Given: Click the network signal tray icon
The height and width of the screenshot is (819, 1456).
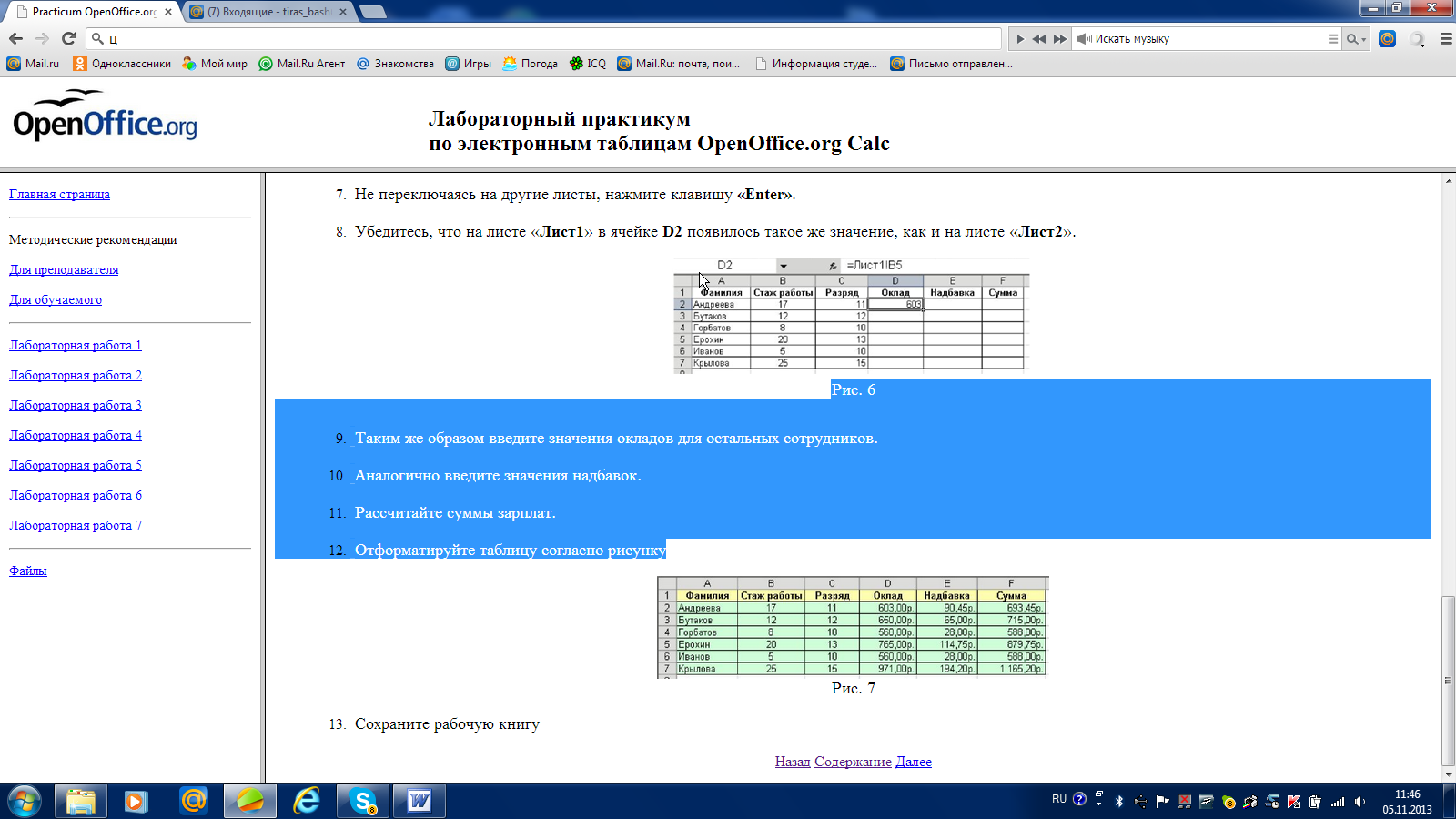Looking at the screenshot, I should click(1338, 802).
